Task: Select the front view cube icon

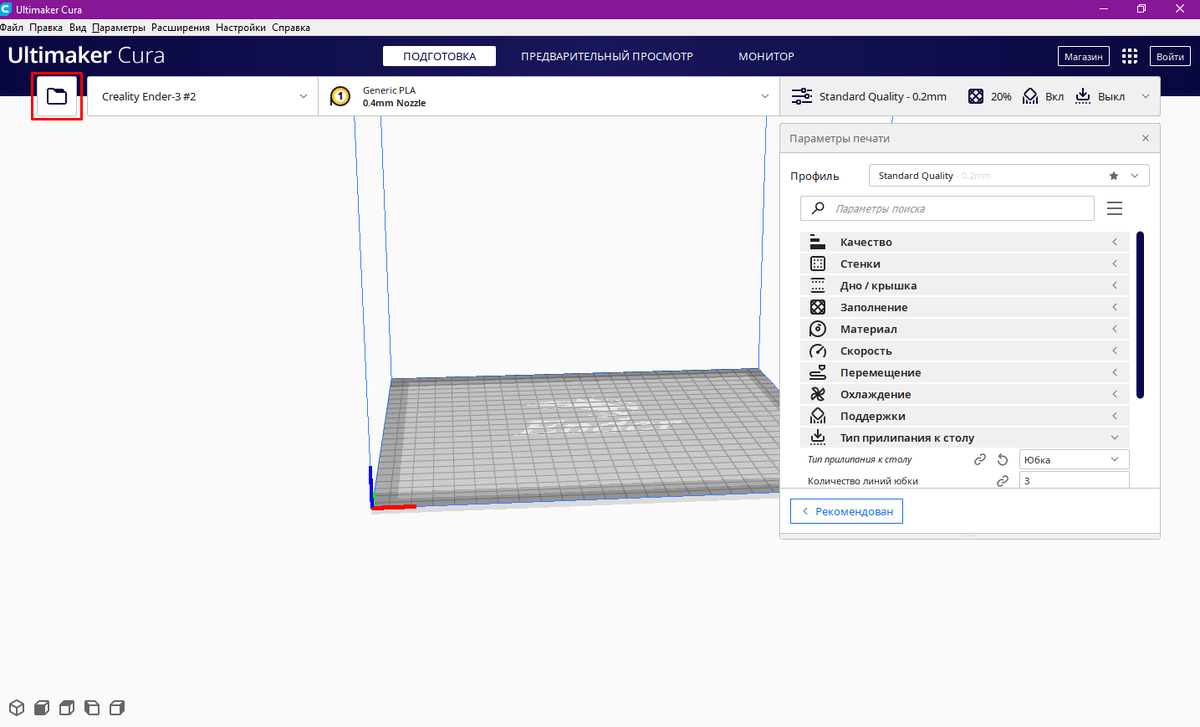Action: tap(42, 708)
